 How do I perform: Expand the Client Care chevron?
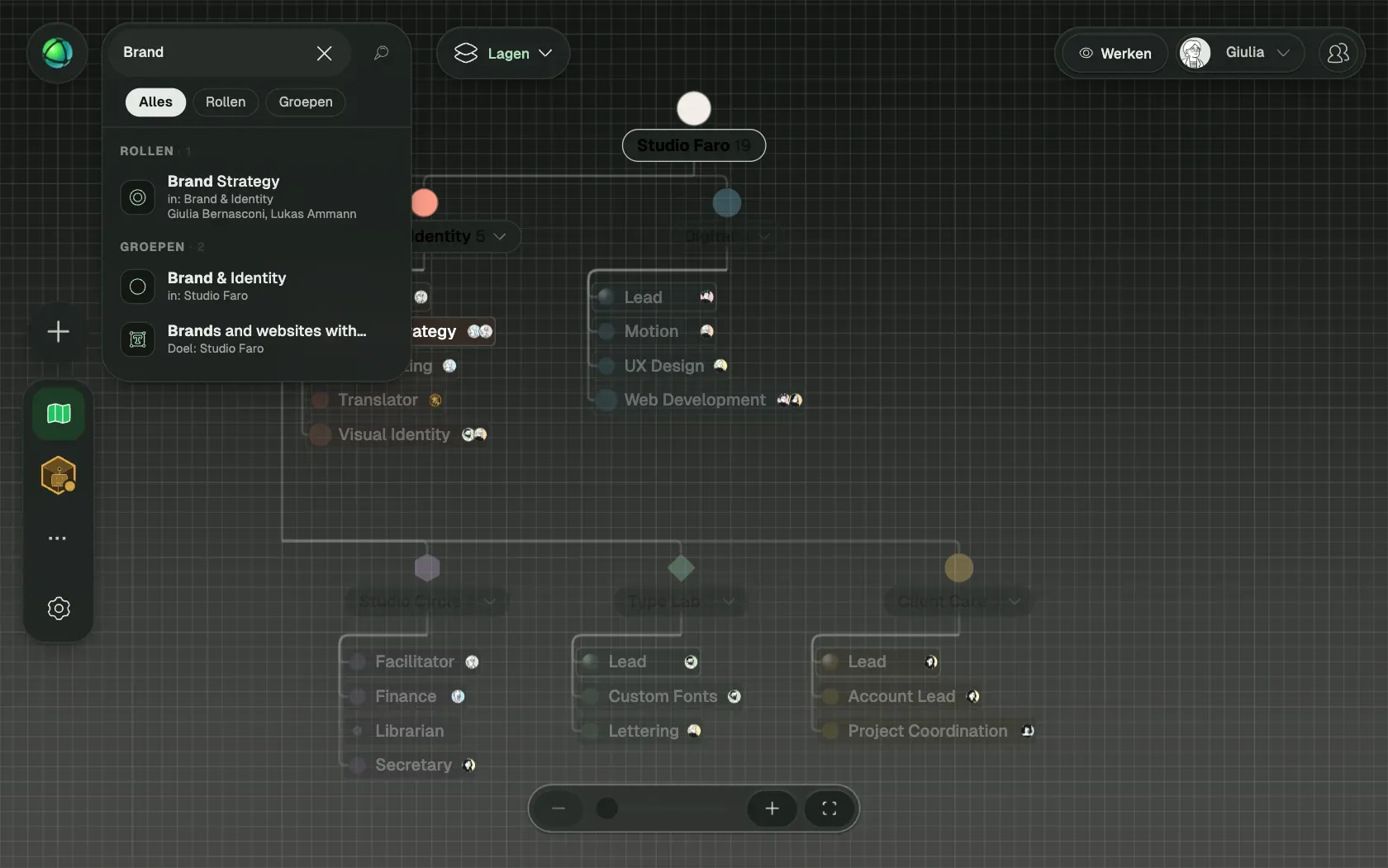pos(1015,601)
